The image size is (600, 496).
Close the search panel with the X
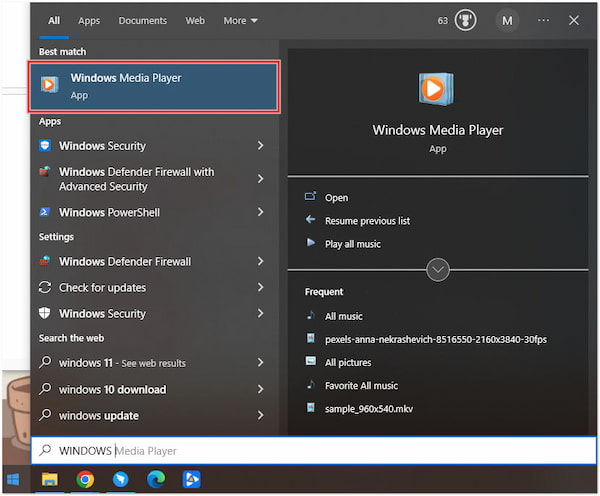click(x=574, y=20)
